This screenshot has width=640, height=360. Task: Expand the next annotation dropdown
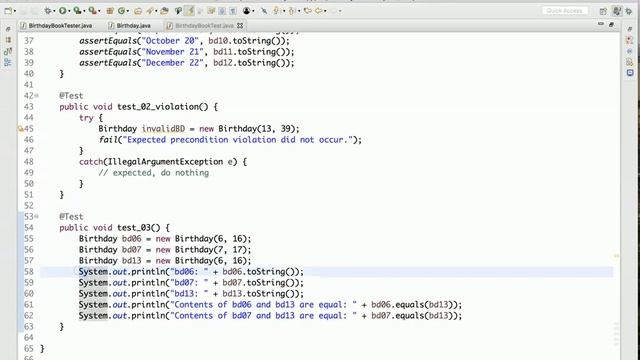click(x=284, y=11)
